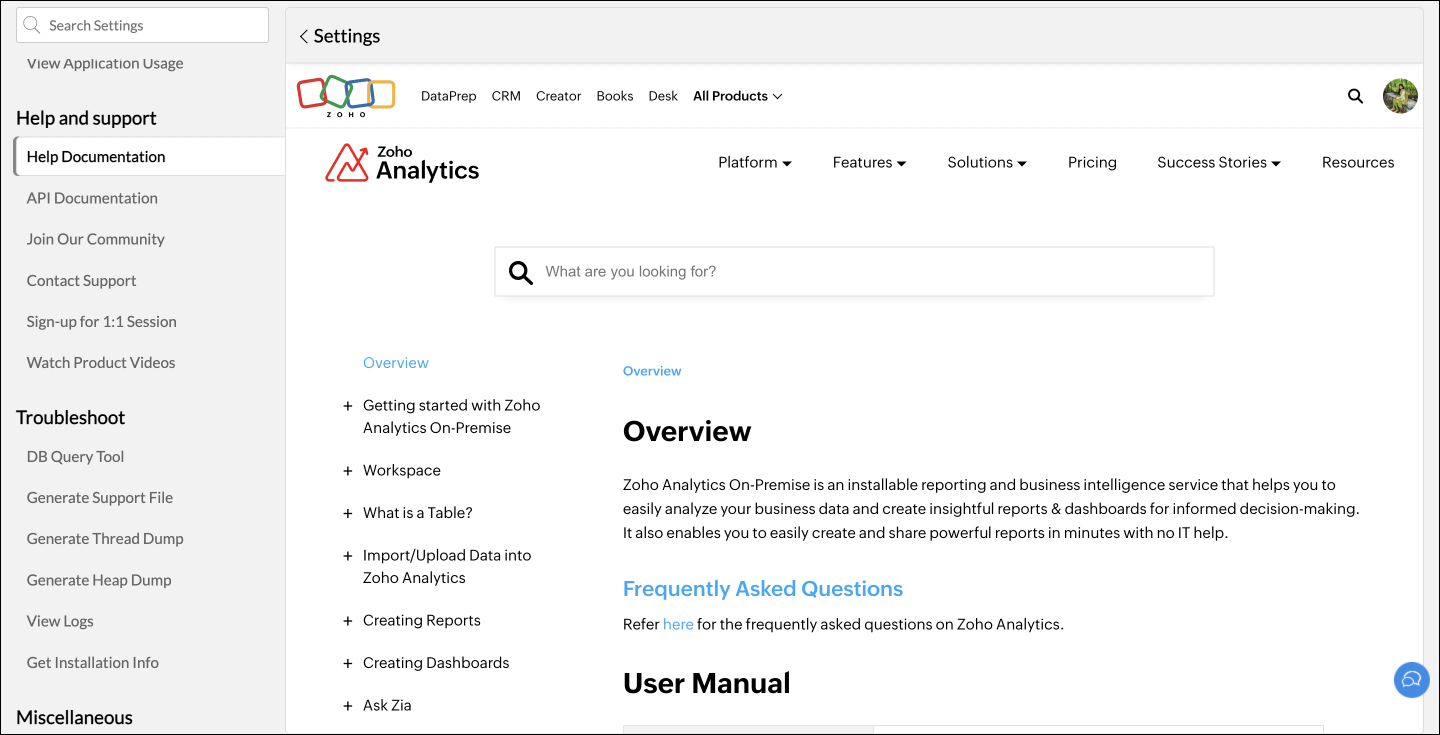Screen dimensions: 1440x735
Task: Open Contact Support
Action: [81, 281]
